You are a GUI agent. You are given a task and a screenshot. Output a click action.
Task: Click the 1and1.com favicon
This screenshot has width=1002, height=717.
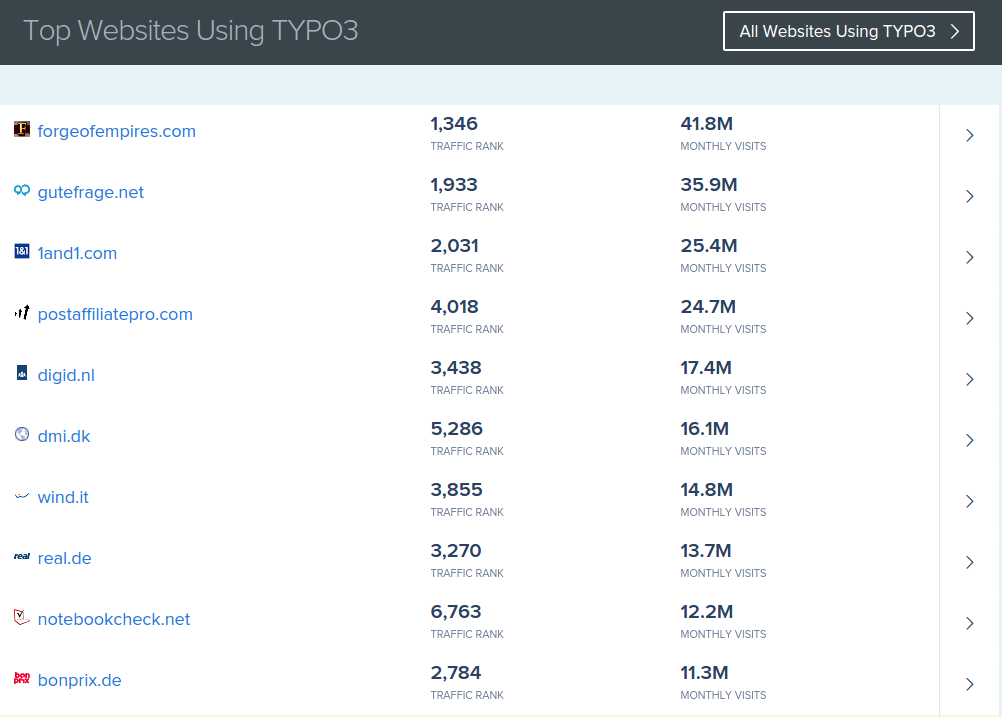pos(22,251)
